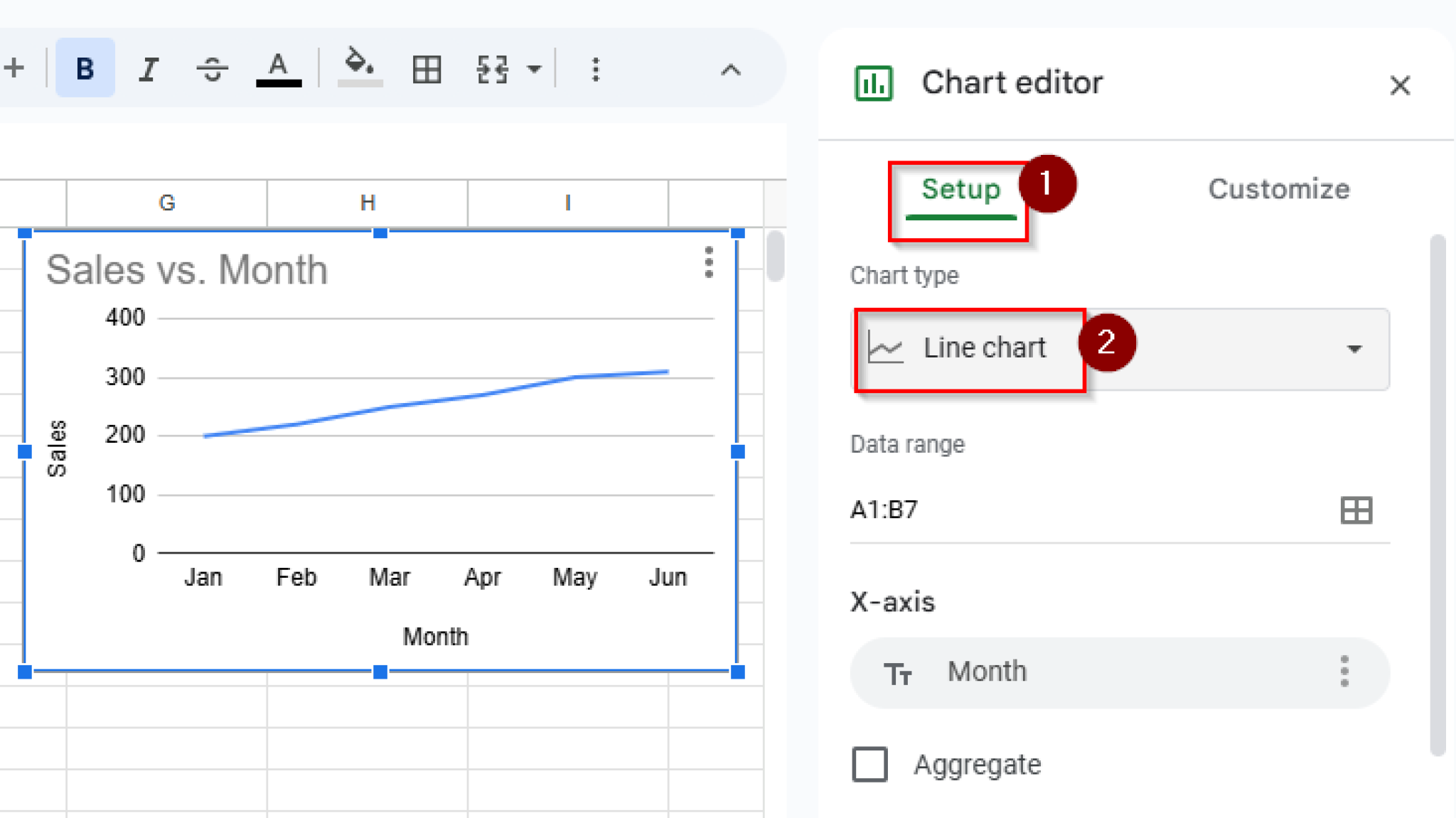Image resolution: width=1456 pixels, height=818 pixels.
Task: Open the borders tool
Action: (427, 69)
